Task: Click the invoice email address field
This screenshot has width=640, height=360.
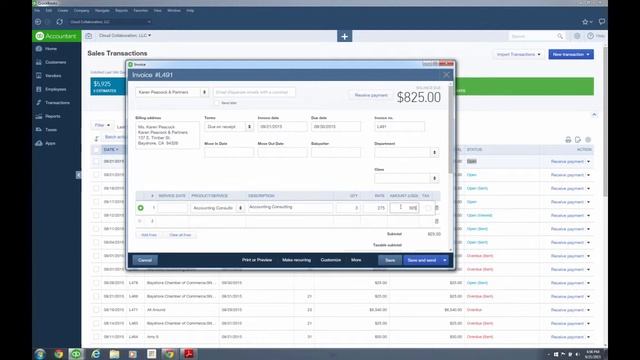Action: [254, 92]
